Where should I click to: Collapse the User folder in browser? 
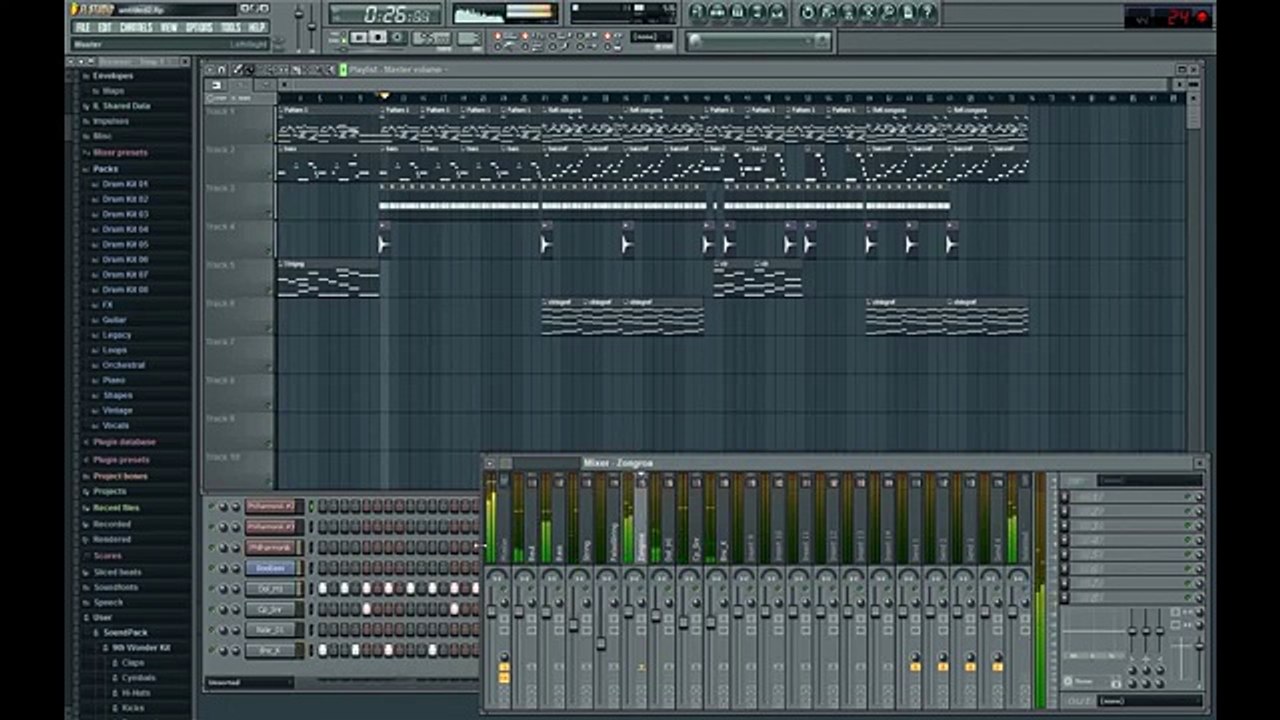tap(102, 618)
